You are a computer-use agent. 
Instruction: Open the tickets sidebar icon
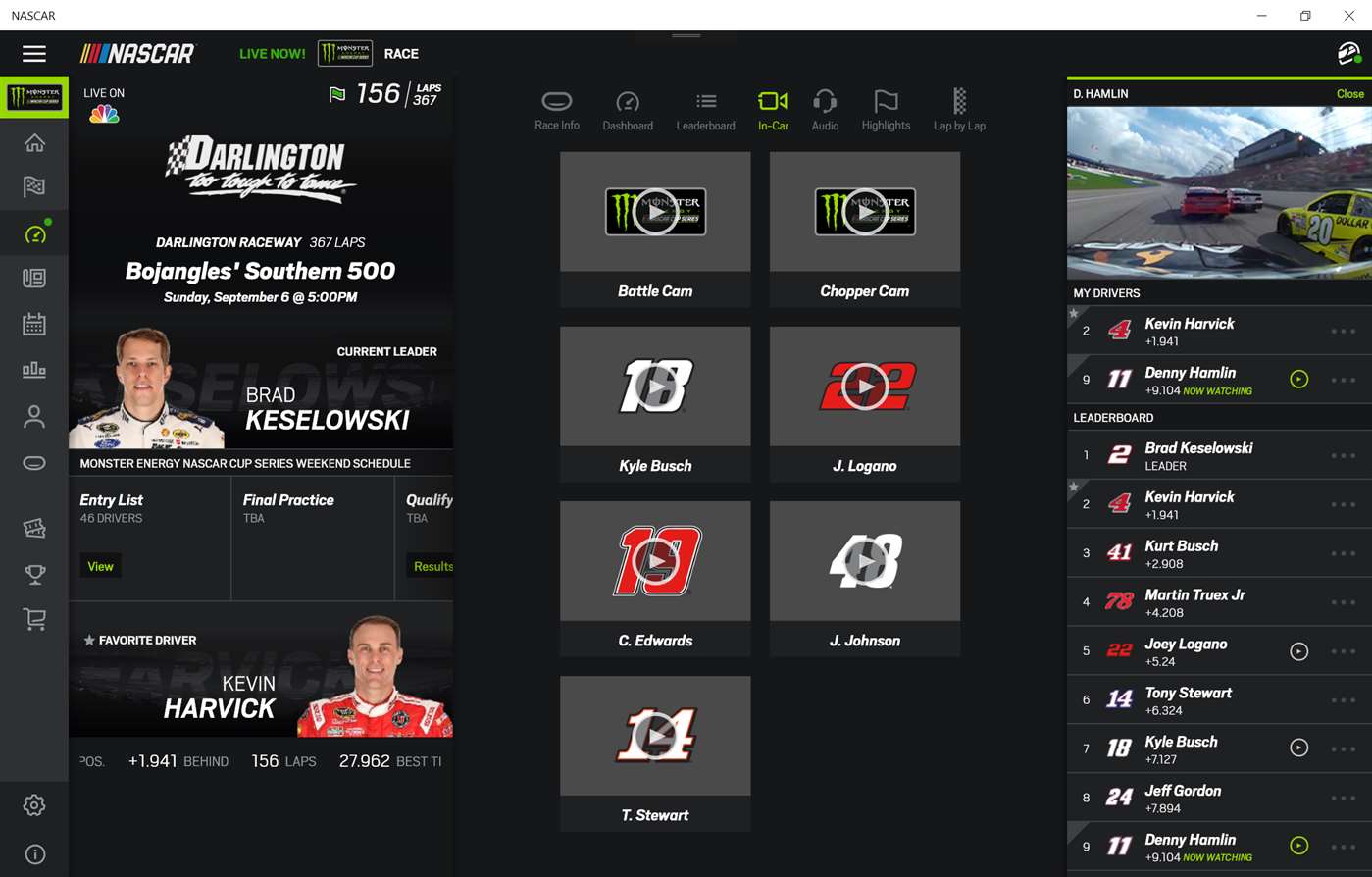click(x=34, y=529)
